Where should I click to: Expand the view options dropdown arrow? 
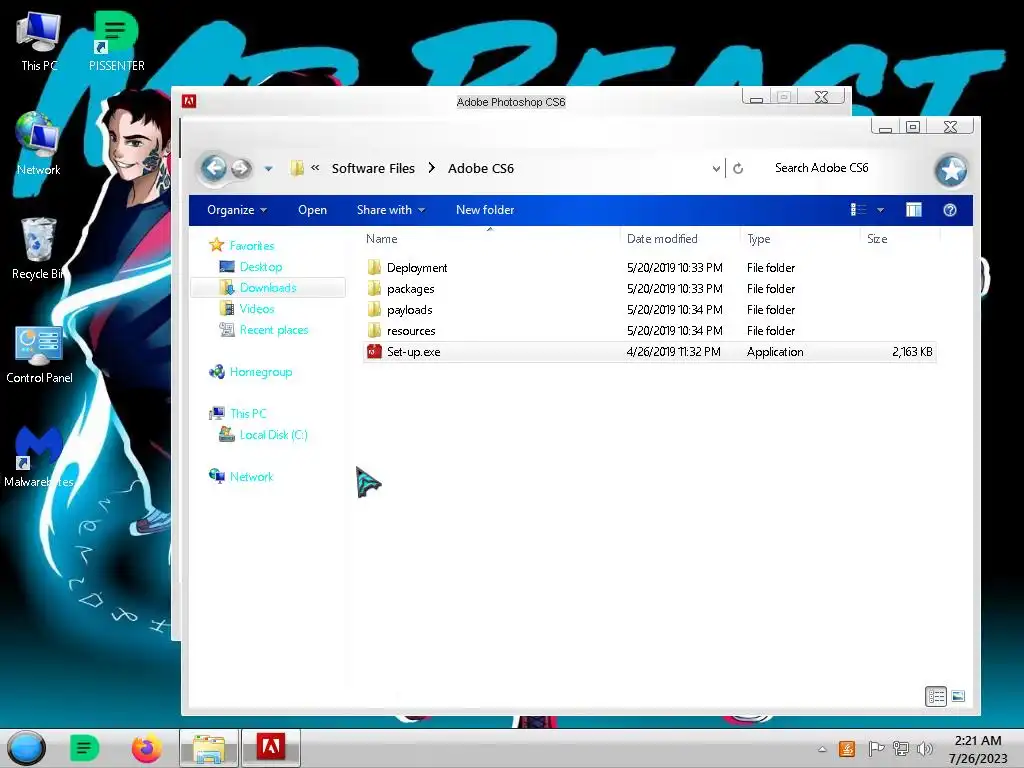(880, 210)
